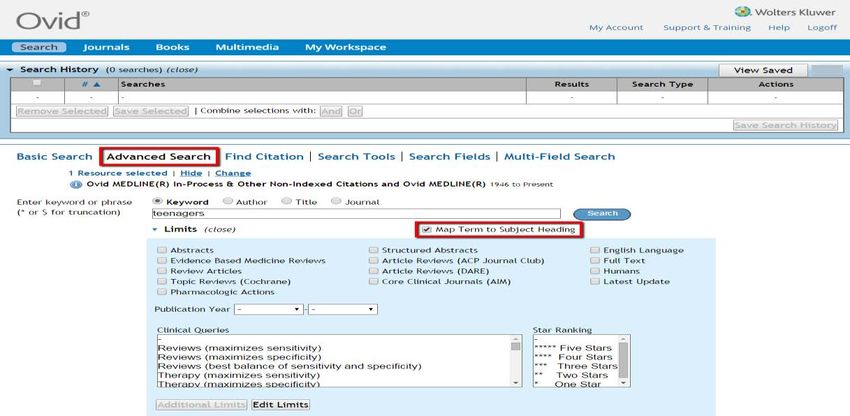Image resolution: width=850 pixels, height=416 pixels.
Task: Open the Search tab
Action: coord(38,47)
